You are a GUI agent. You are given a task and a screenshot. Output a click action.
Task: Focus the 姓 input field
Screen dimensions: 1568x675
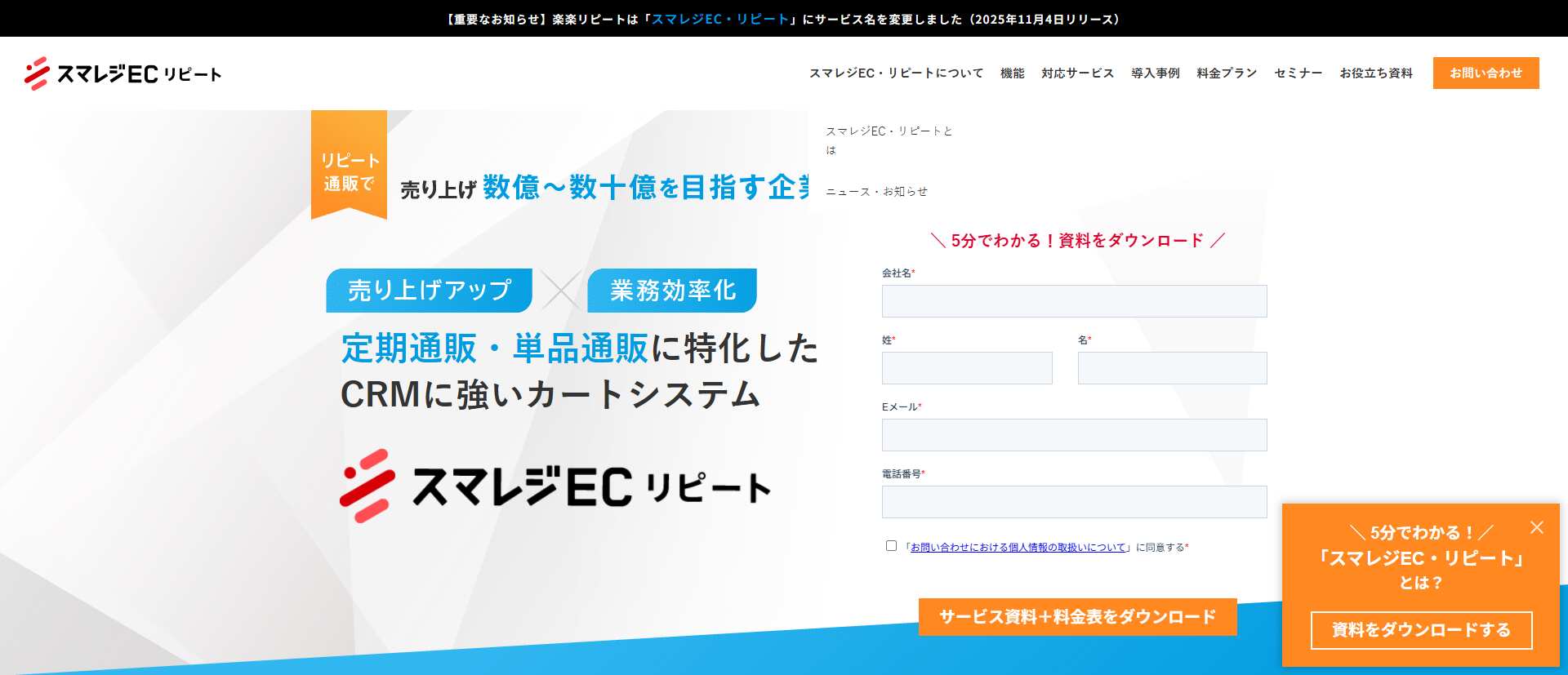coord(967,368)
